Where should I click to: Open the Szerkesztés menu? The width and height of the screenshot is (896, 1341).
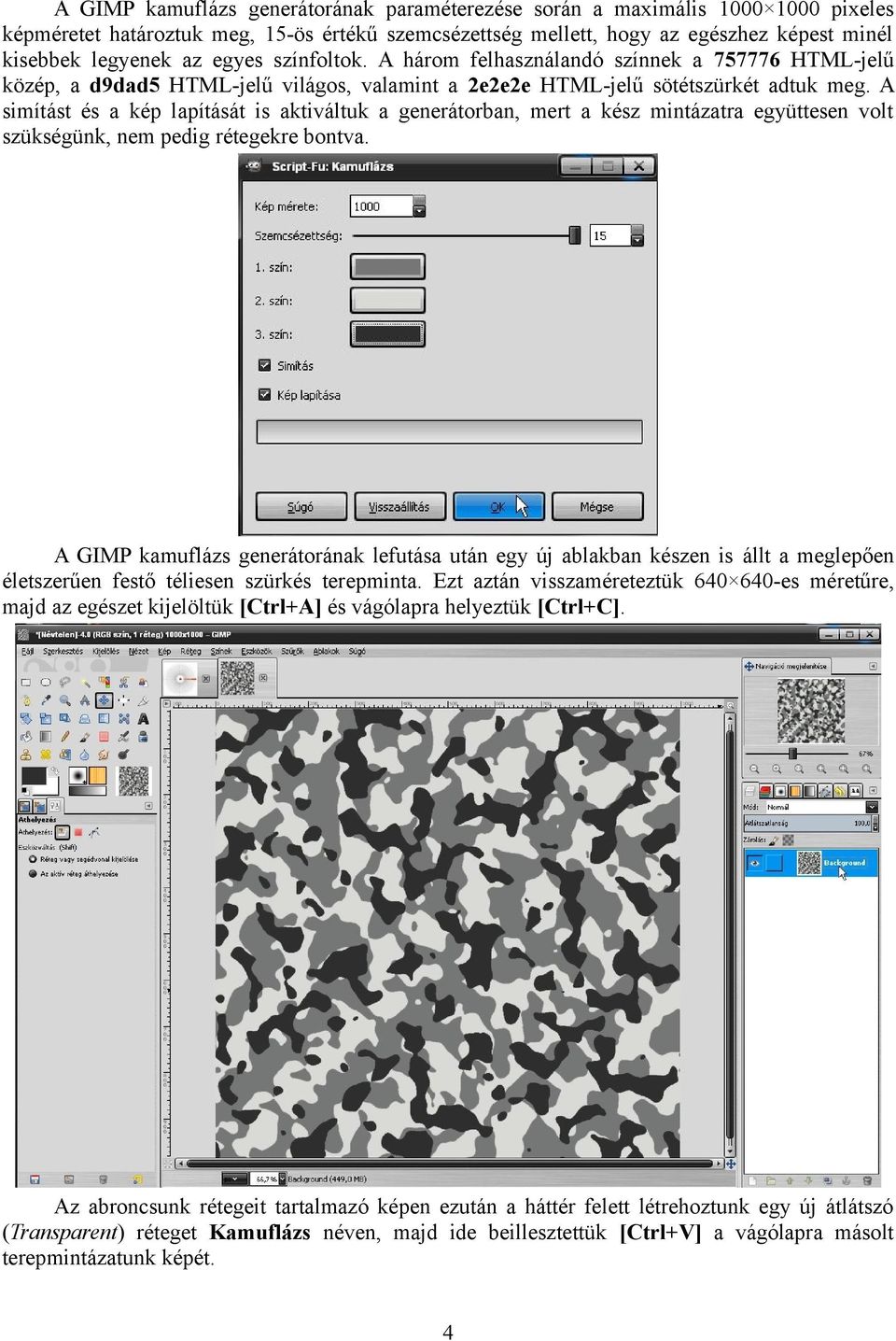tap(63, 651)
